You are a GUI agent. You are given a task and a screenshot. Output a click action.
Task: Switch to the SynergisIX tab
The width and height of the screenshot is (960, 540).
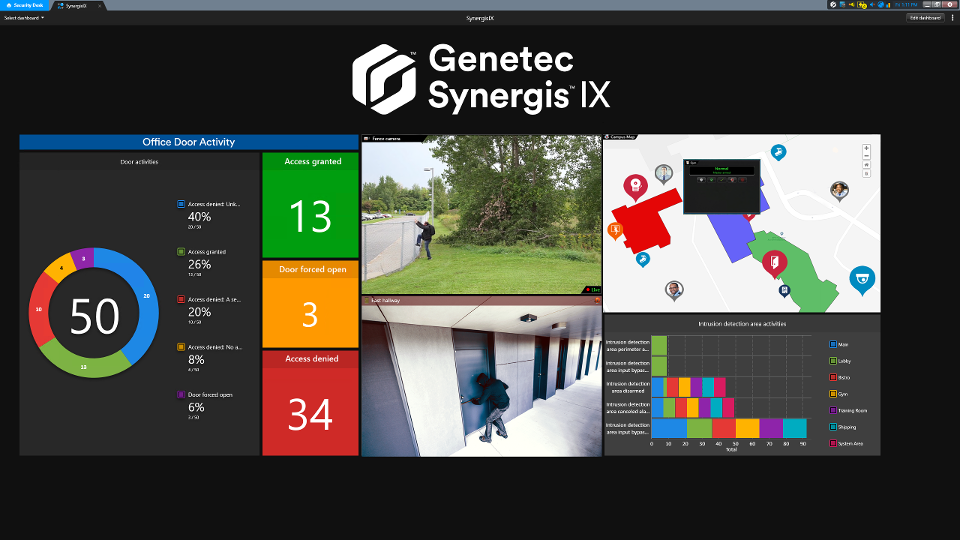click(74, 5)
